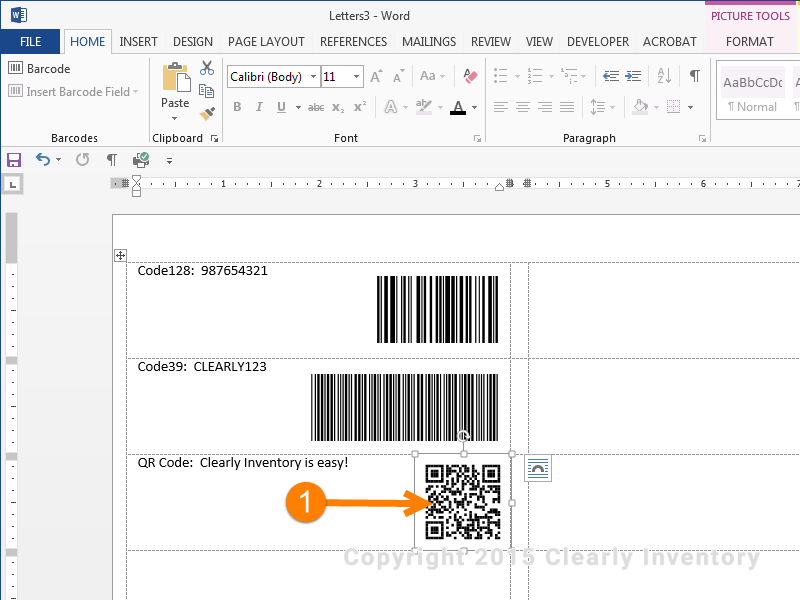Toggle superscript formatting

click(360, 107)
